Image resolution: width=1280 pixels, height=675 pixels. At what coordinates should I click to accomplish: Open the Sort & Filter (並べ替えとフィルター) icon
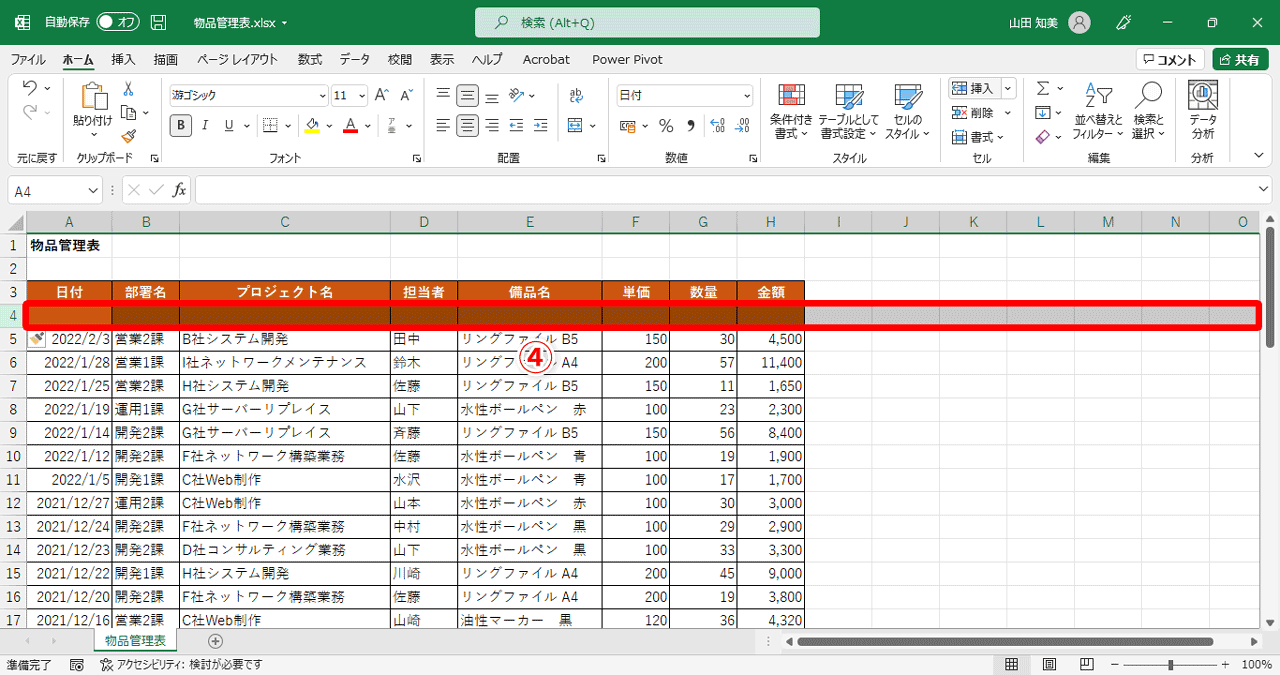[x=1097, y=110]
